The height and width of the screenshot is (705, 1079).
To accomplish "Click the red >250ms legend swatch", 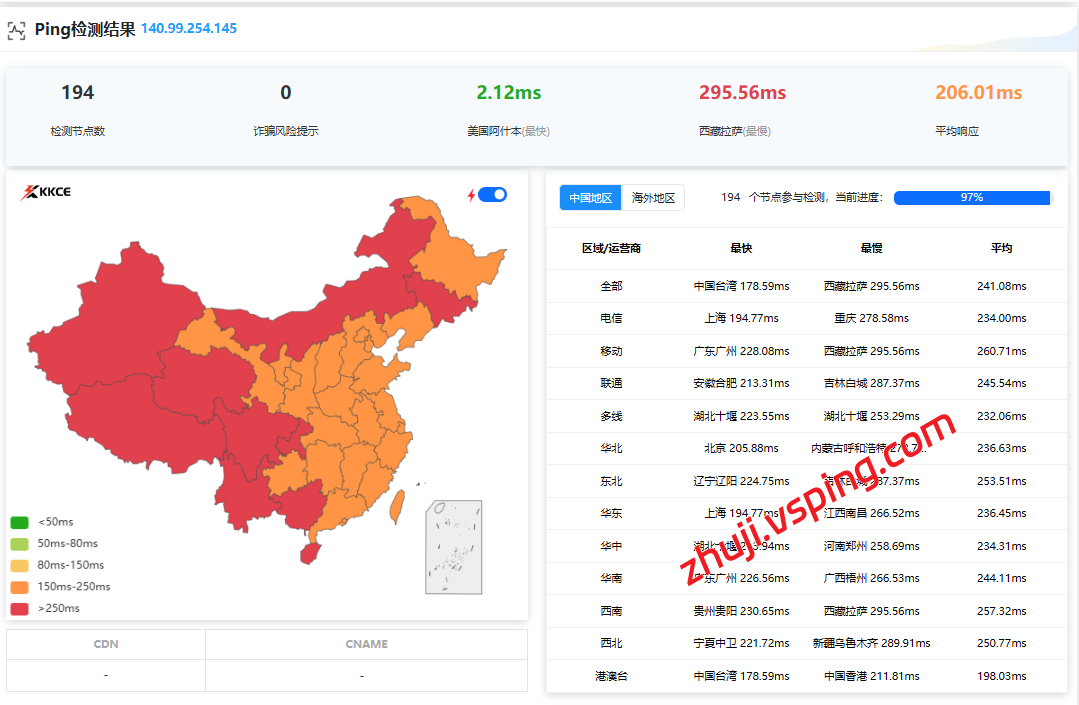I will tap(19, 608).
